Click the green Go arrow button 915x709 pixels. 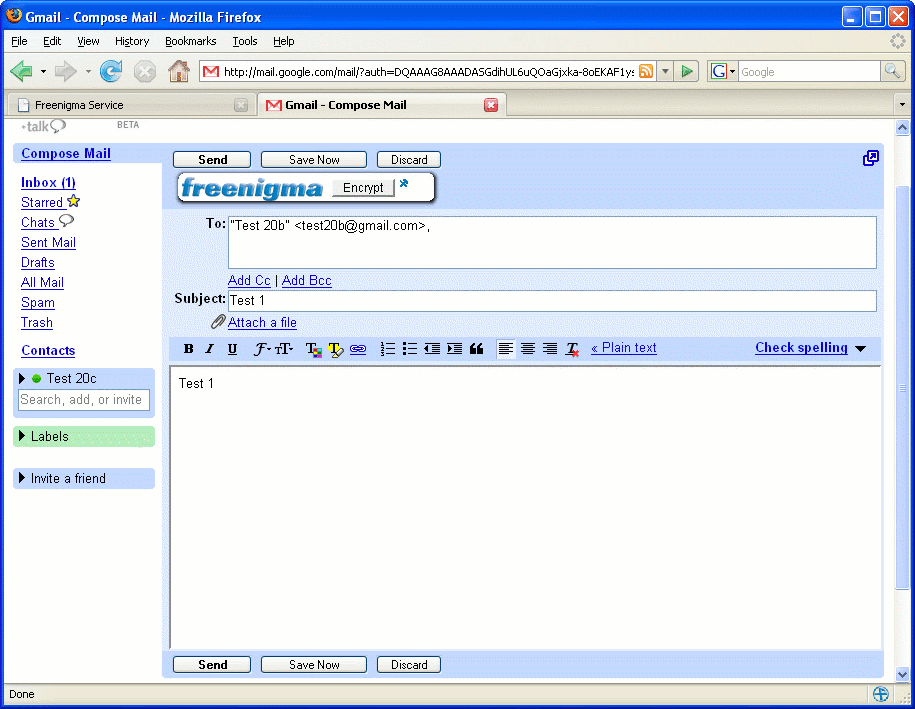(x=687, y=72)
